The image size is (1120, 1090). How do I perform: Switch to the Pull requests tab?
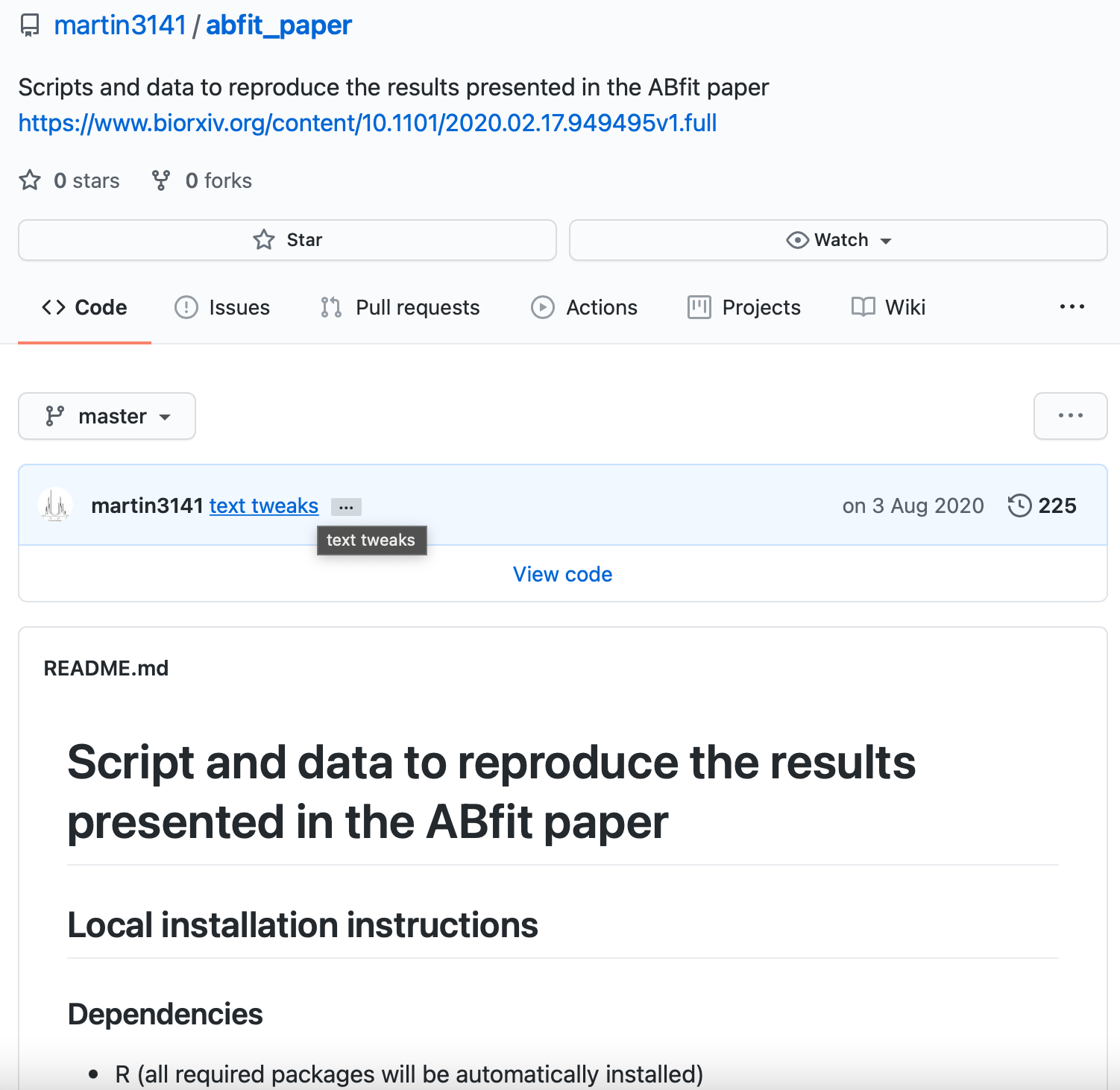coord(400,307)
